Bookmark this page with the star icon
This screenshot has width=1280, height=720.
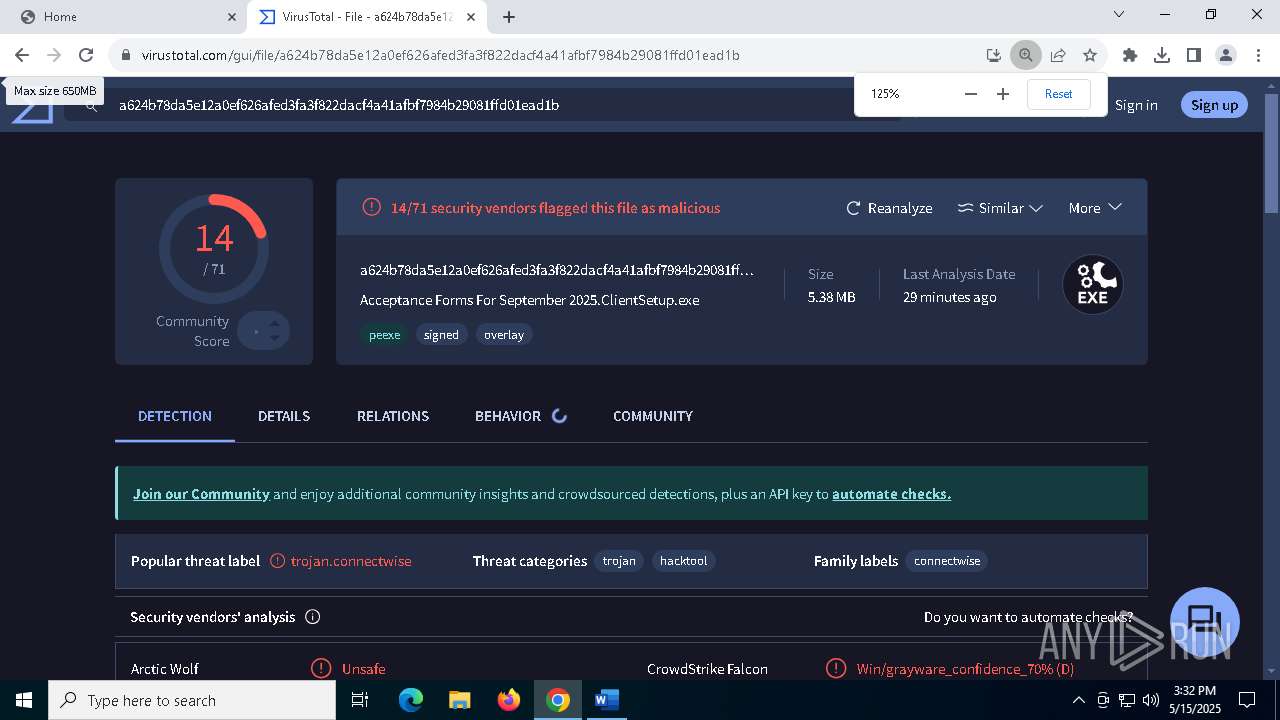point(1090,55)
